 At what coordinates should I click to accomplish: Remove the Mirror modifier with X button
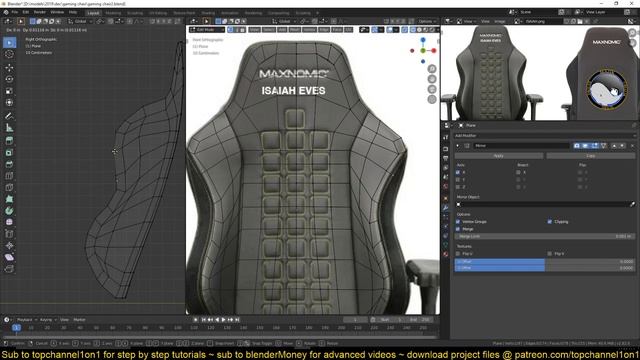[632, 146]
